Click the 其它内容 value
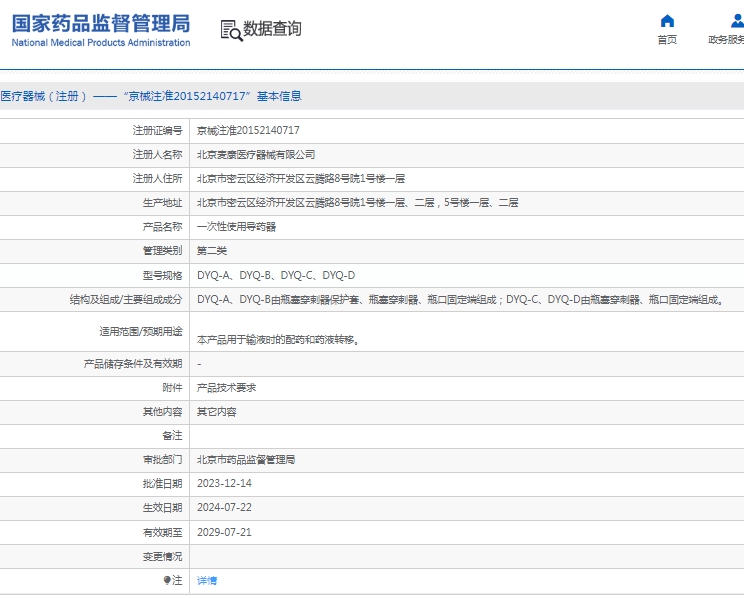 217,411
